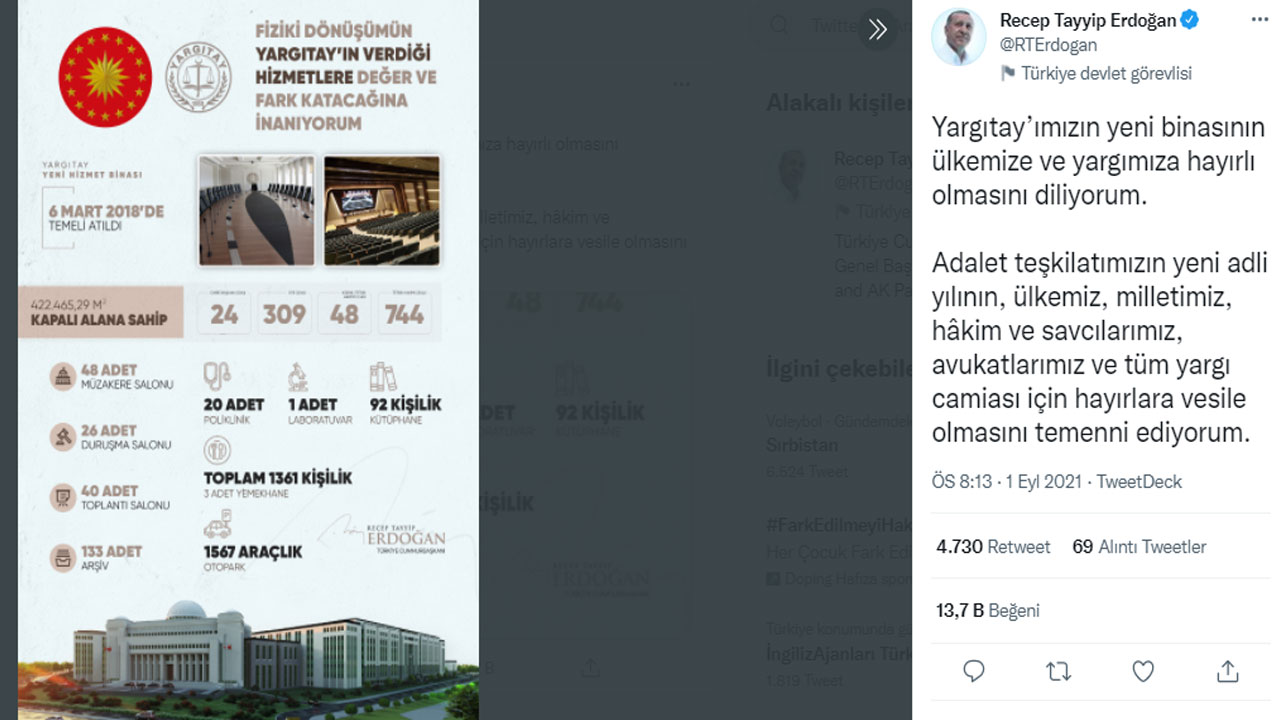Open the share tweet icon
Image resolution: width=1280 pixels, height=720 pixels.
coord(1228,671)
